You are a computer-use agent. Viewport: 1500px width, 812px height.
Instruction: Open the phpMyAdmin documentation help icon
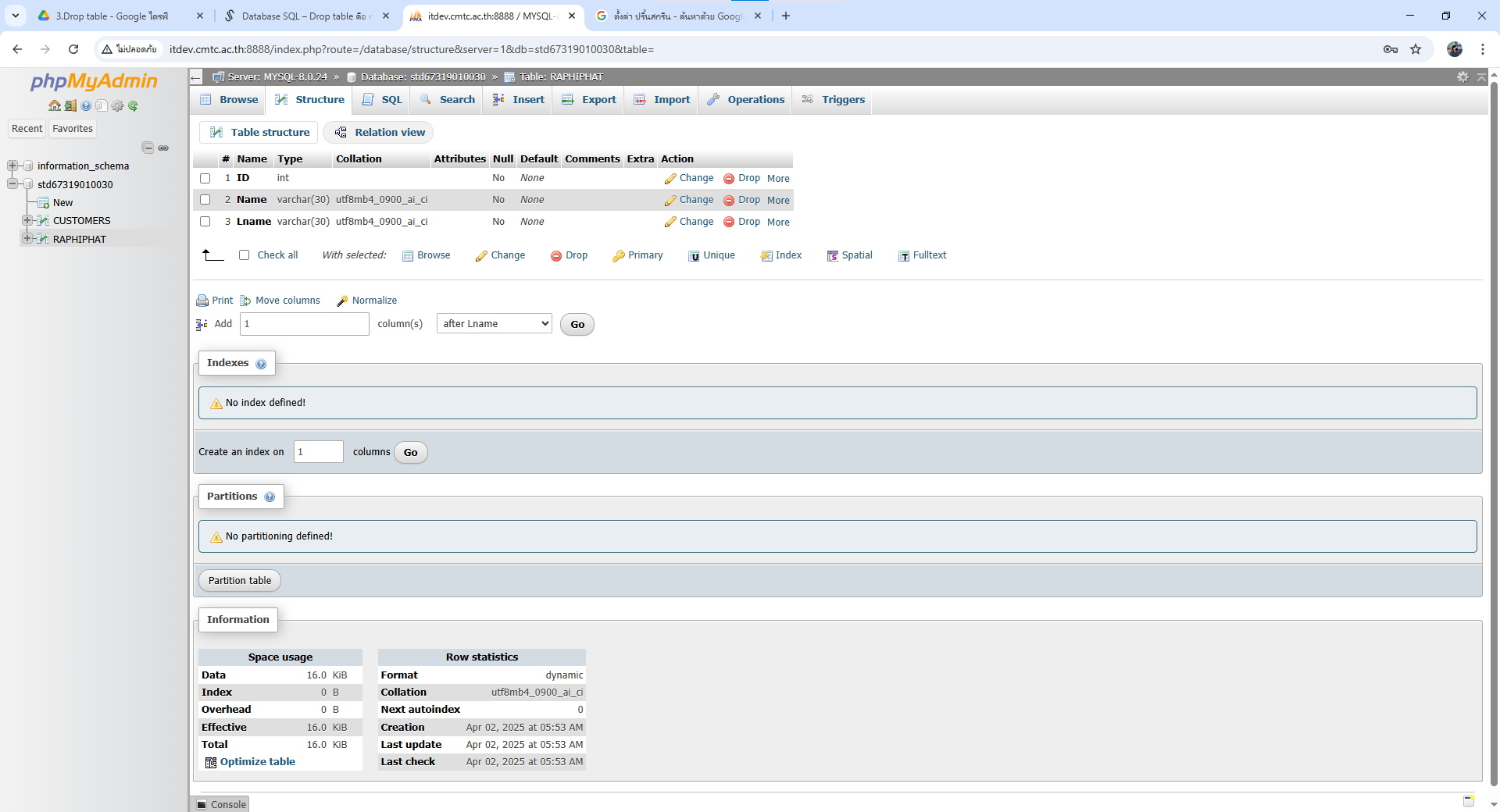coord(86,105)
